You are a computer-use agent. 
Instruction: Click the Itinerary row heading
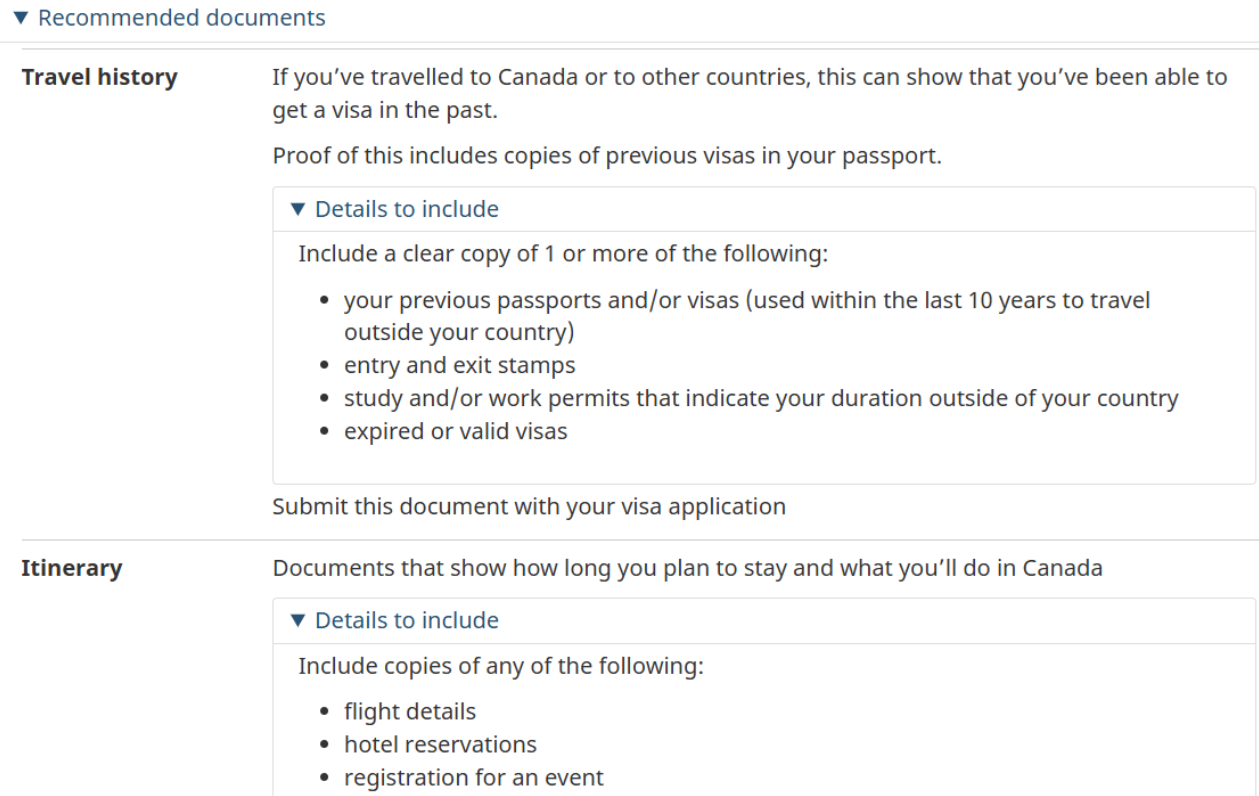click(x=72, y=569)
